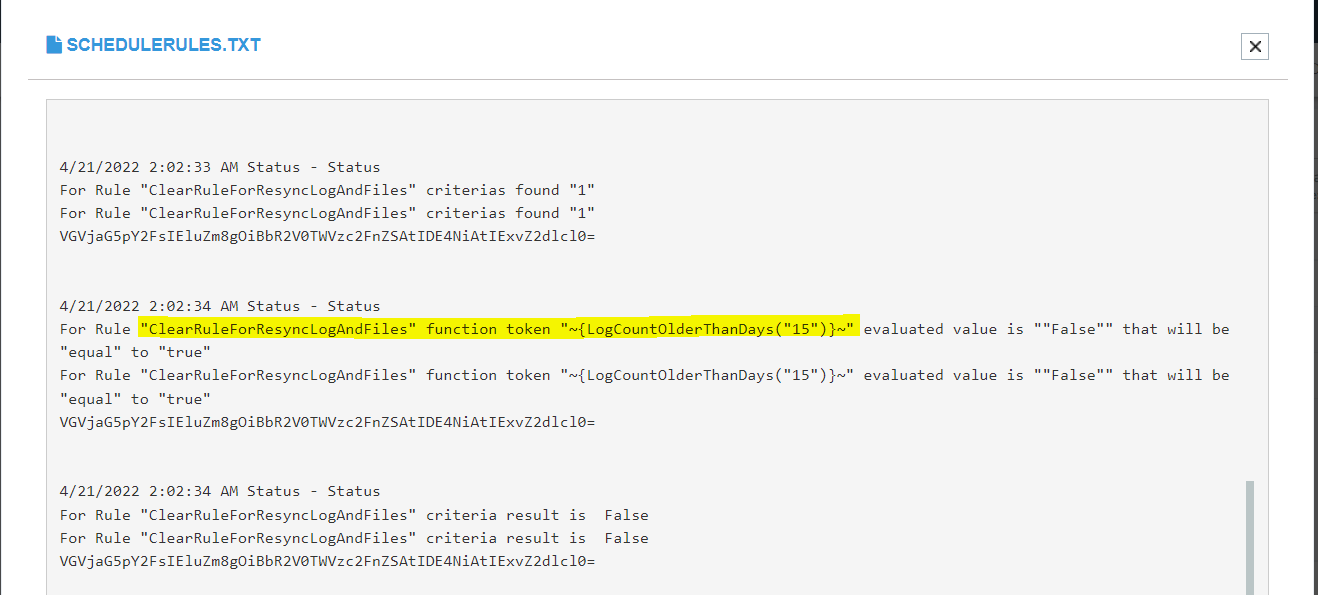1318x595 pixels.
Task: Click the second "equal" to "true" line
Action: coord(136,398)
